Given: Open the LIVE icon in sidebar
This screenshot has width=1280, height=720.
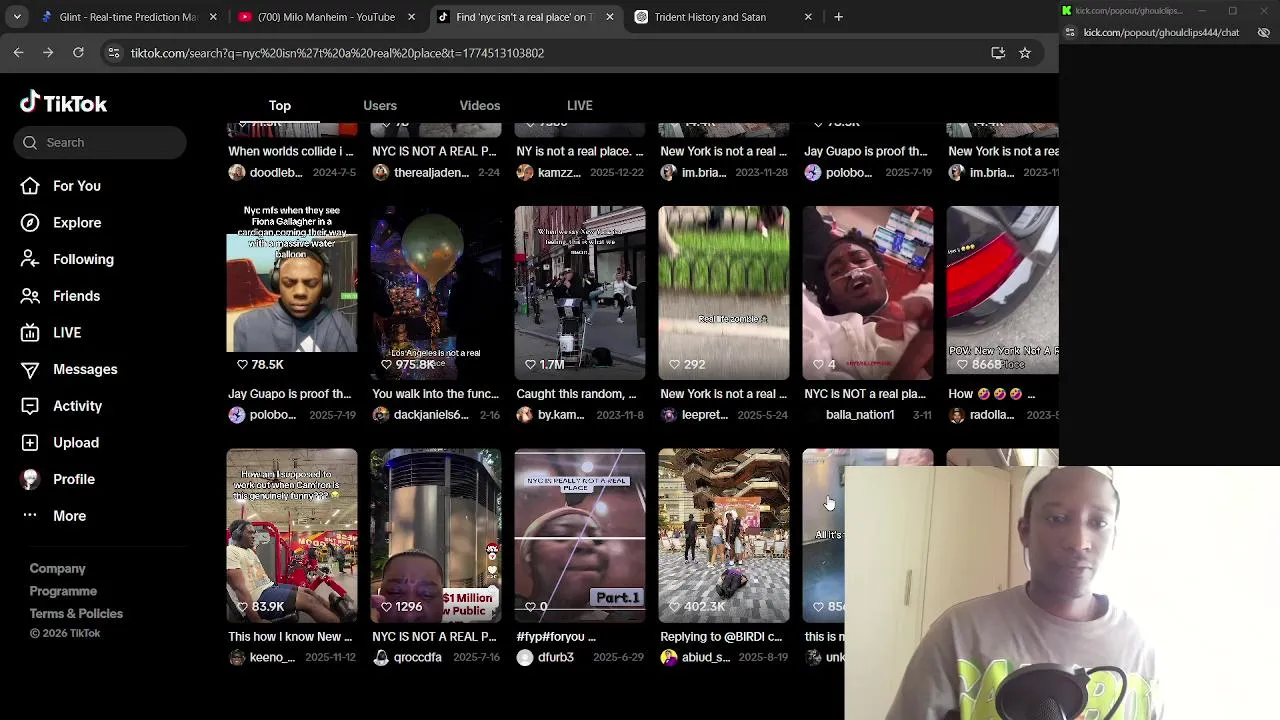Looking at the screenshot, I should click(30, 333).
